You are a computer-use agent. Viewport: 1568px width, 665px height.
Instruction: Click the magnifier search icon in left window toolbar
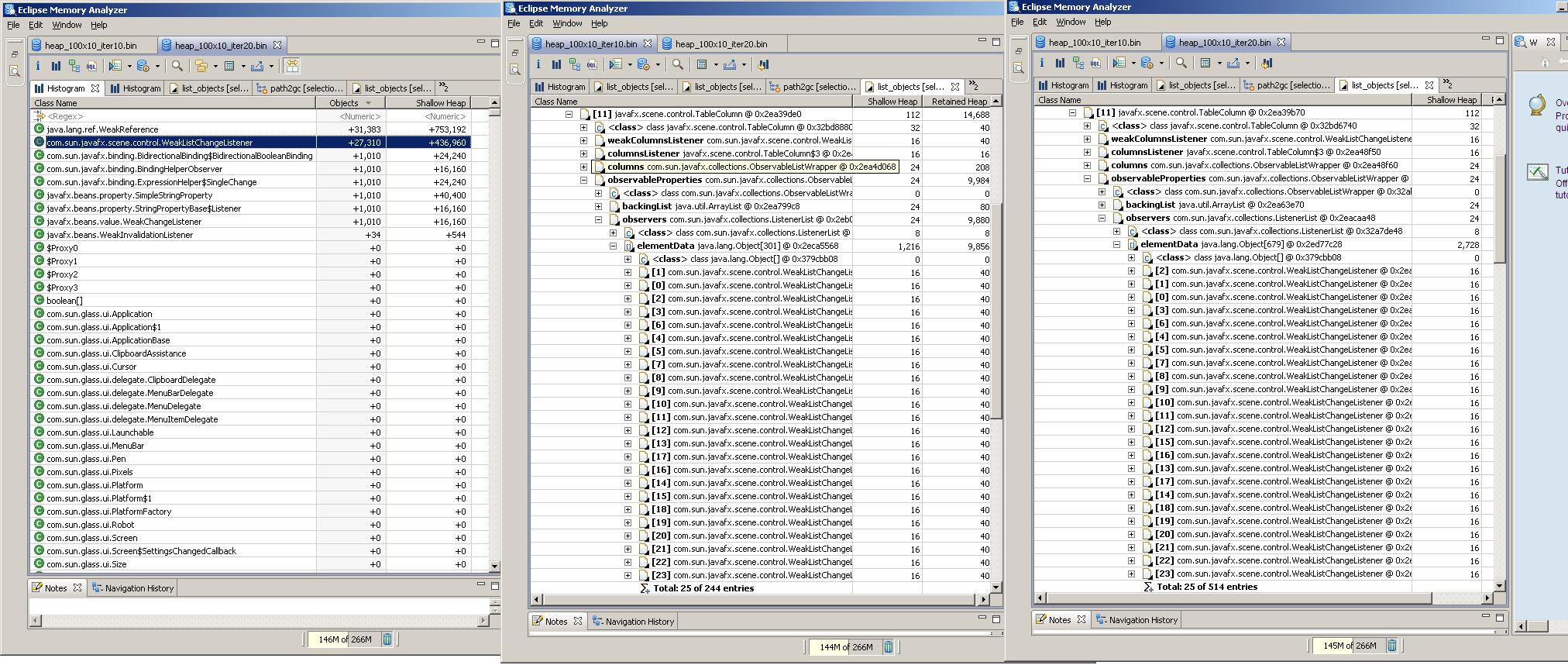tap(177, 67)
